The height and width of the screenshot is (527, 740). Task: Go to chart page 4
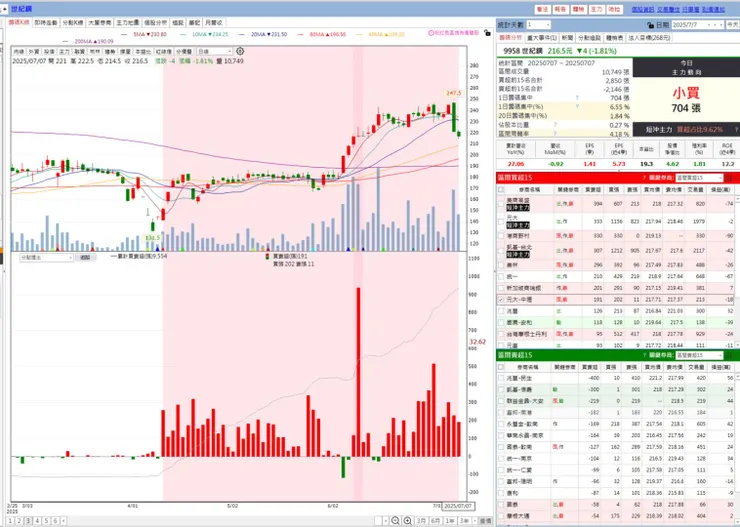(37, 521)
